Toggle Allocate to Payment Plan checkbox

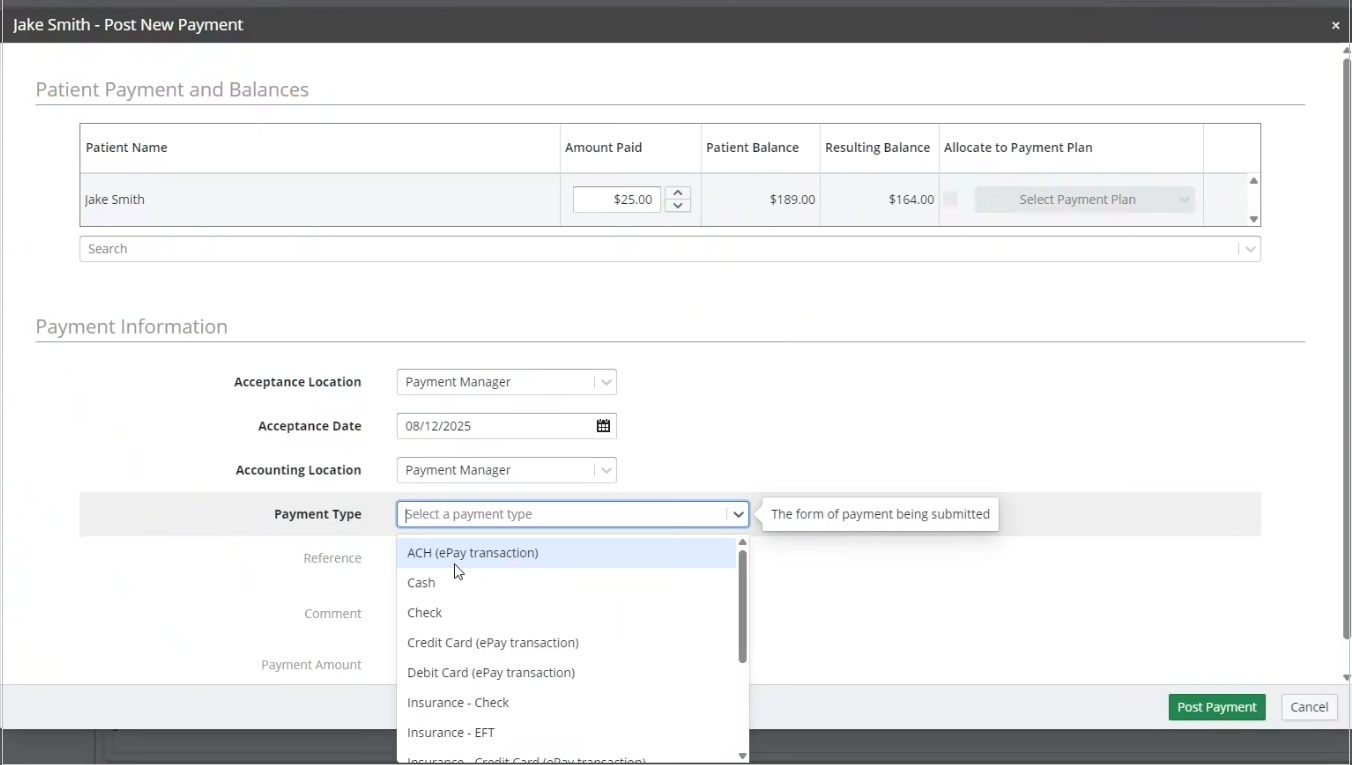tap(951, 199)
